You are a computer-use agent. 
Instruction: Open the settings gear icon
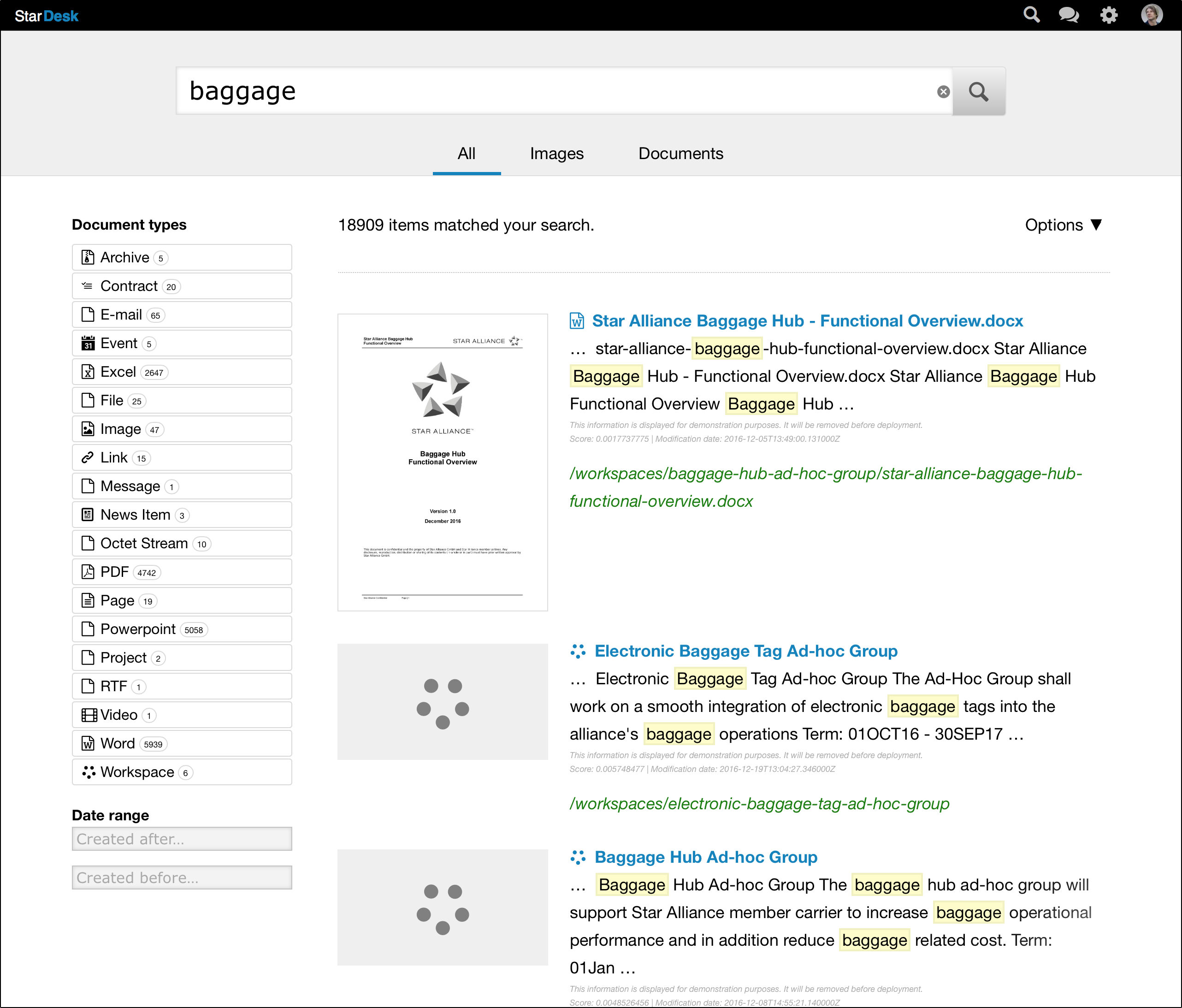[1108, 15]
